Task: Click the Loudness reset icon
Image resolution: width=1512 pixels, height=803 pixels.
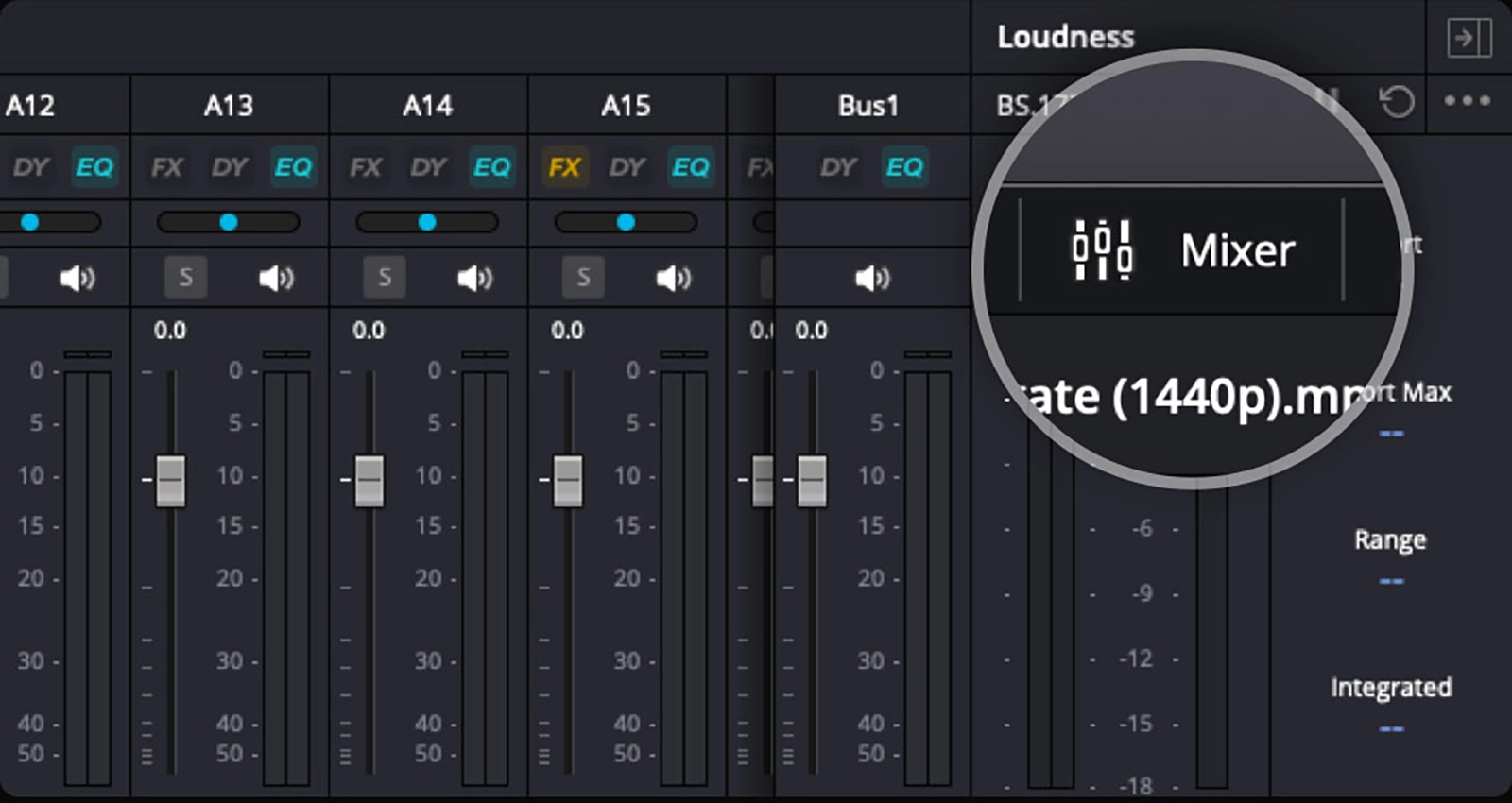Action: pyautogui.click(x=1397, y=101)
